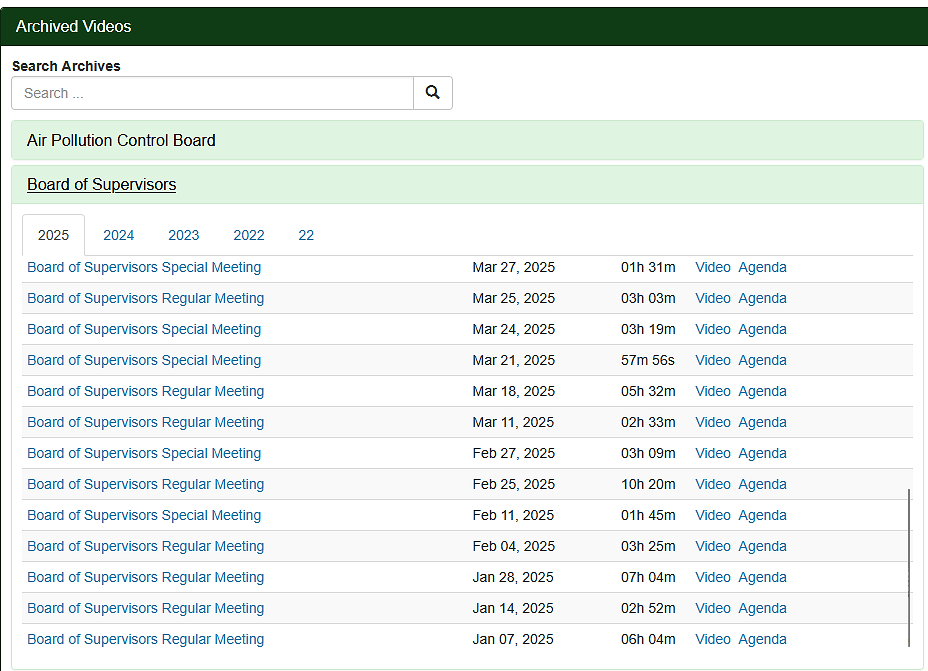
Task: Switch to the 2024 tab
Action: [119, 235]
